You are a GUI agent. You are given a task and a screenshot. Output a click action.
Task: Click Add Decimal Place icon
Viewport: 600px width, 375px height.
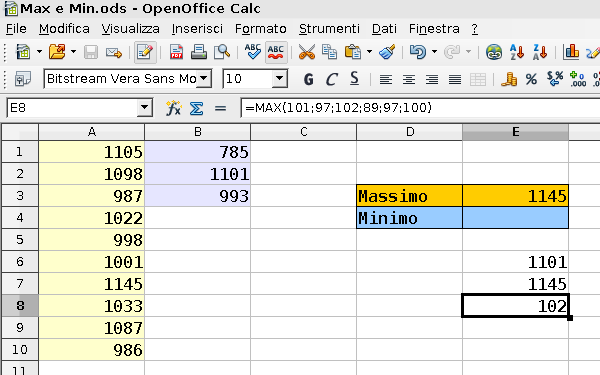pos(577,79)
